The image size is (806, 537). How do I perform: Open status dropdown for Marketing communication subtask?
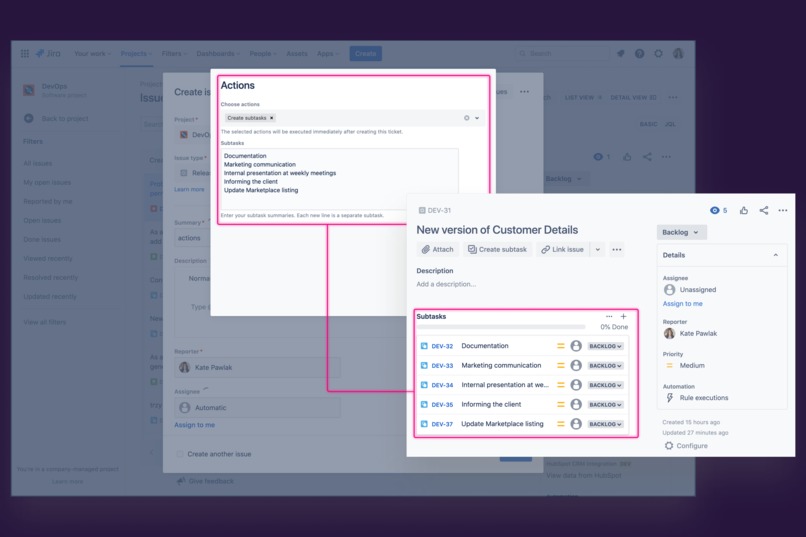606,366
